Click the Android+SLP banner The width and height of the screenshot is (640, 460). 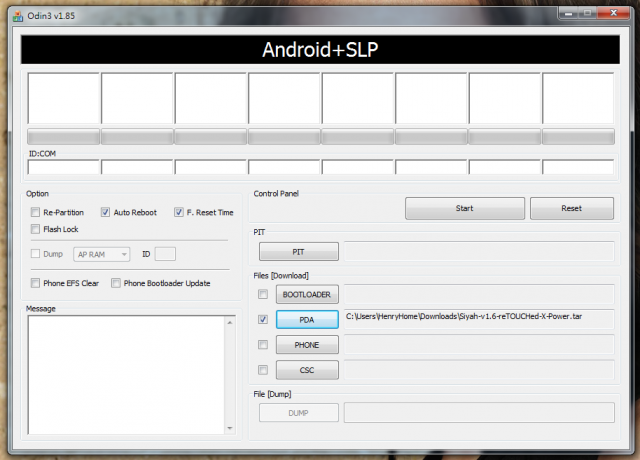point(320,49)
